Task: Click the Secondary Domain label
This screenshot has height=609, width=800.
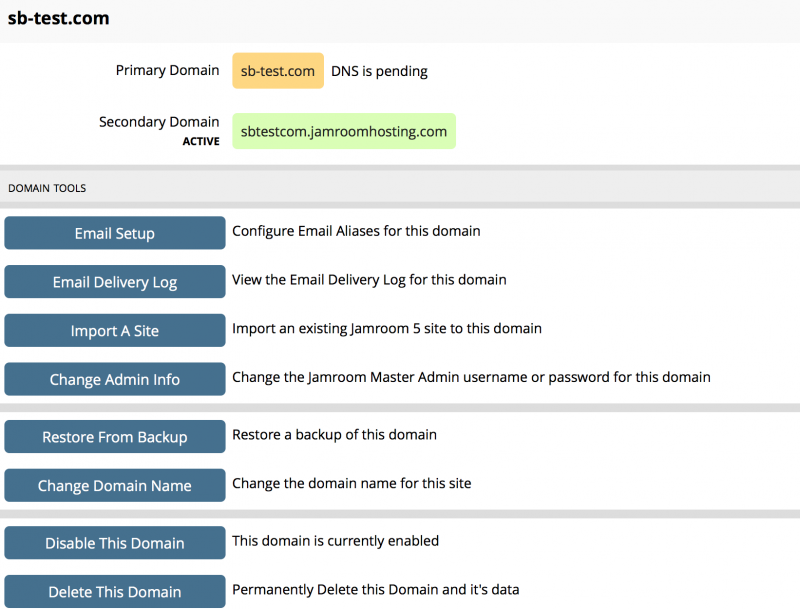Action: pos(159,122)
